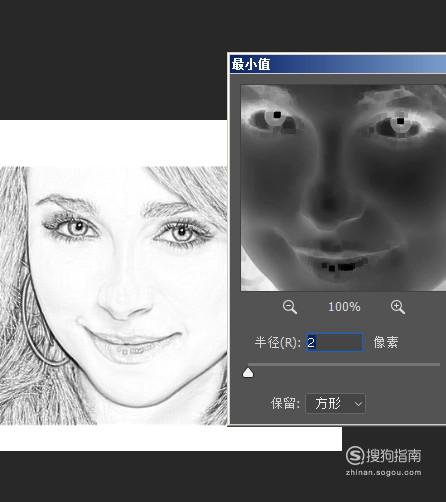Click the 像素 unit label
Viewport: 446px width, 502px height.
click(386, 342)
